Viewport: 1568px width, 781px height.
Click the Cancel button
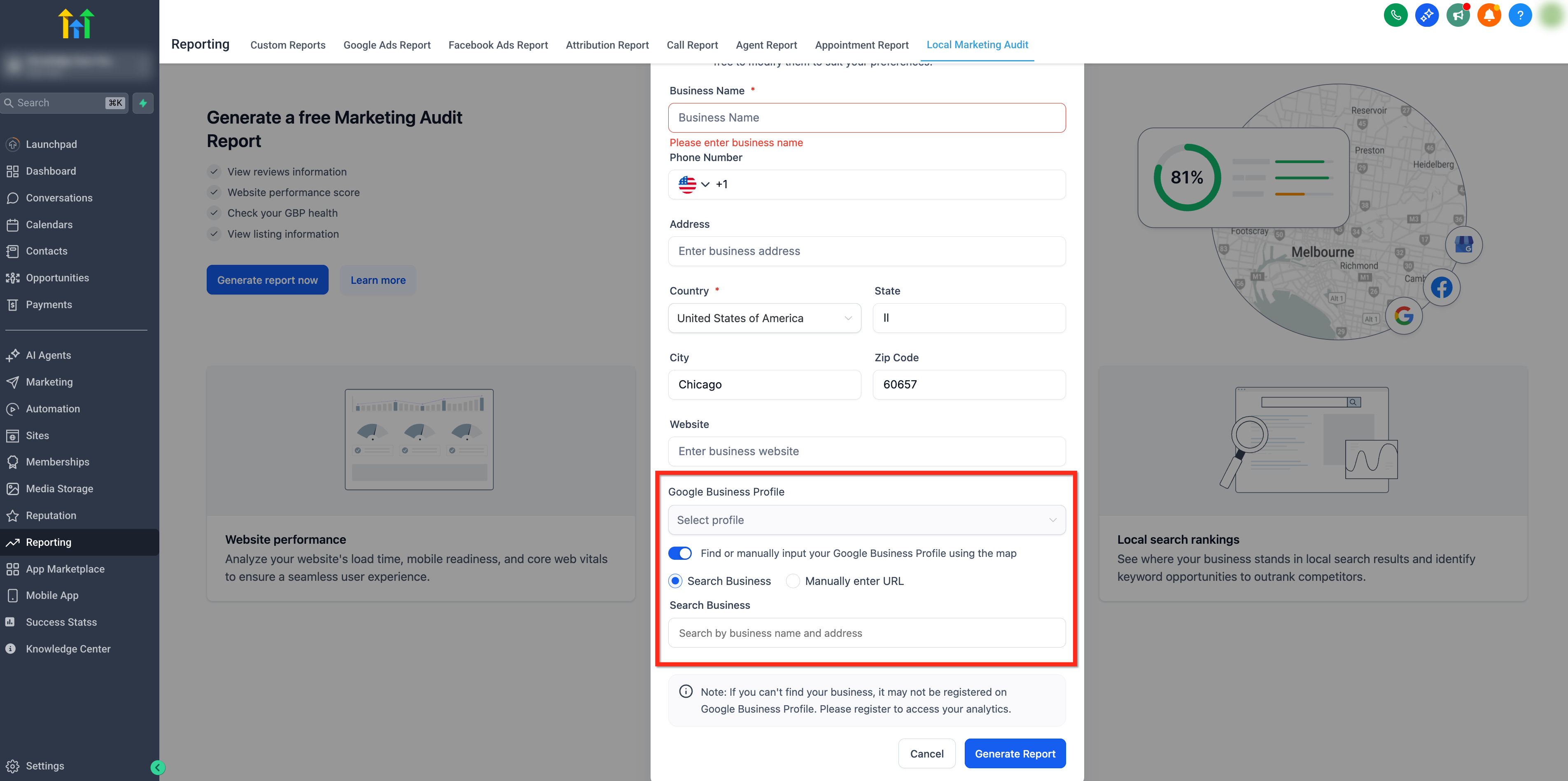pos(926,753)
